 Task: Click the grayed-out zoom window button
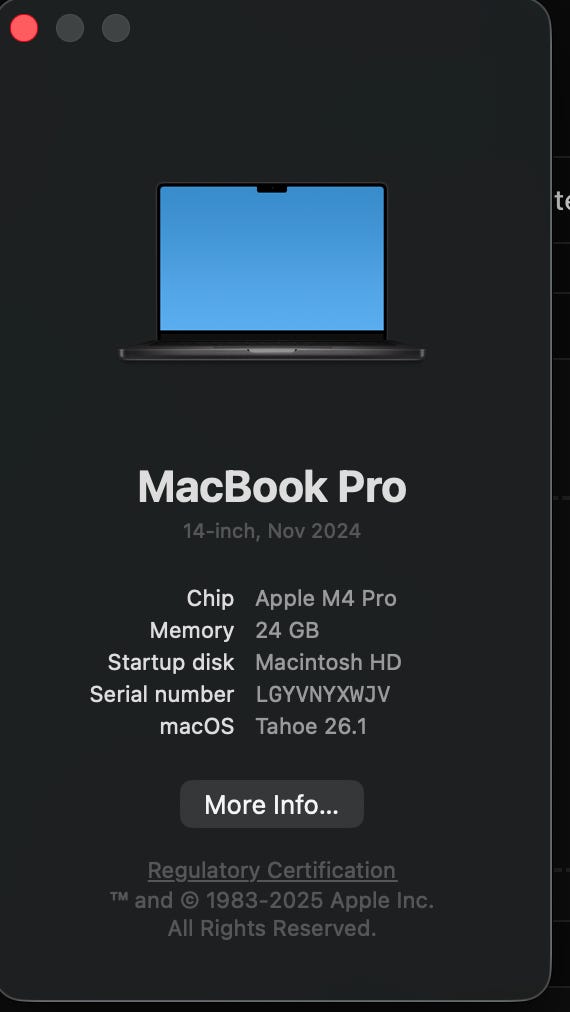click(x=116, y=28)
